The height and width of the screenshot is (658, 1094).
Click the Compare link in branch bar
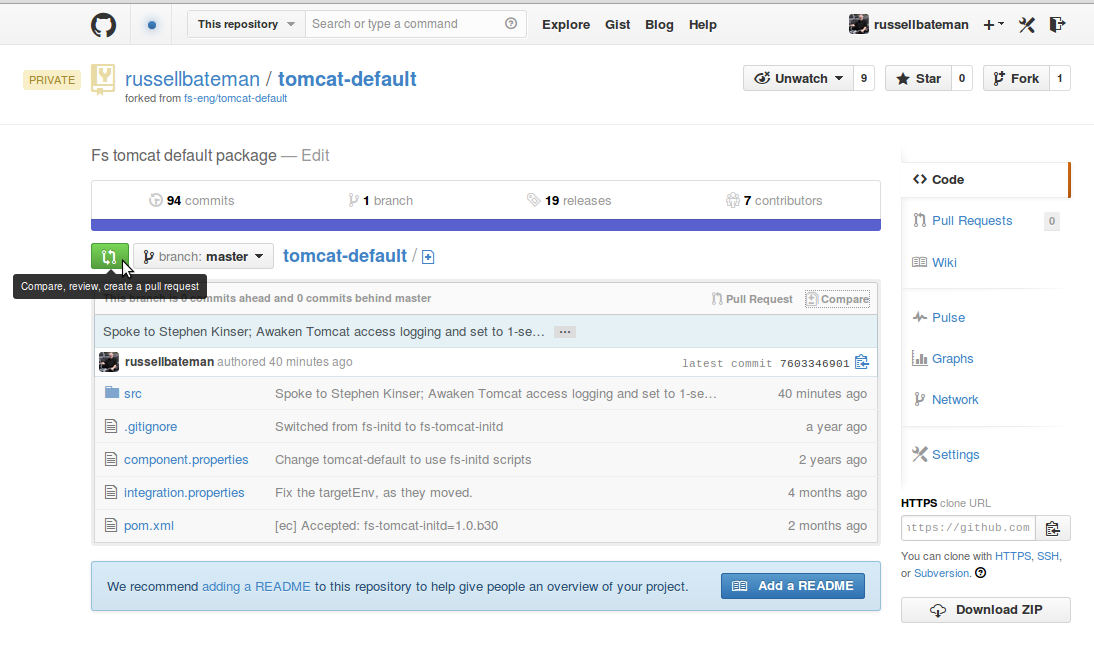coord(837,299)
